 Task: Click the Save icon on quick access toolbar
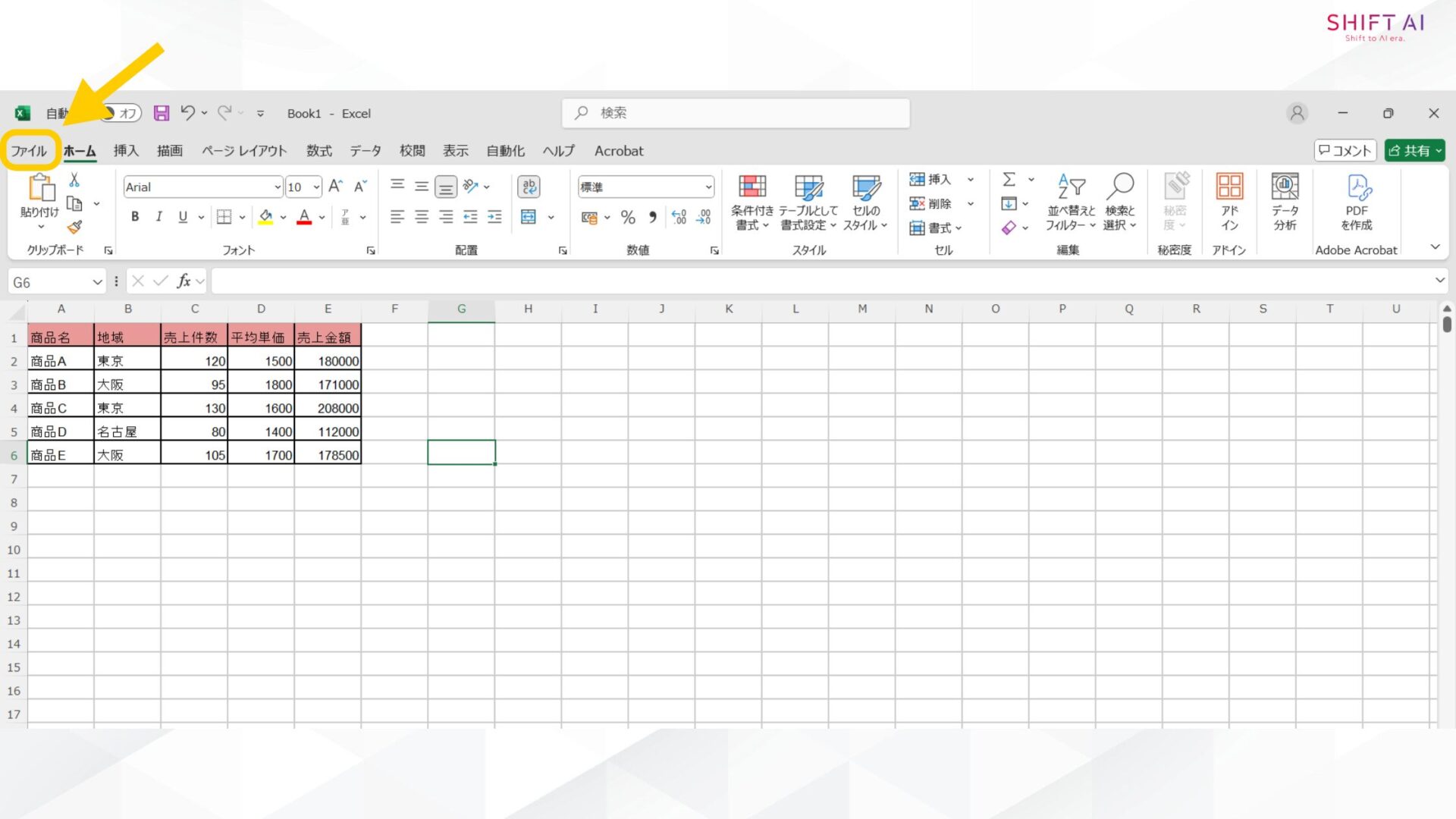pos(161,112)
